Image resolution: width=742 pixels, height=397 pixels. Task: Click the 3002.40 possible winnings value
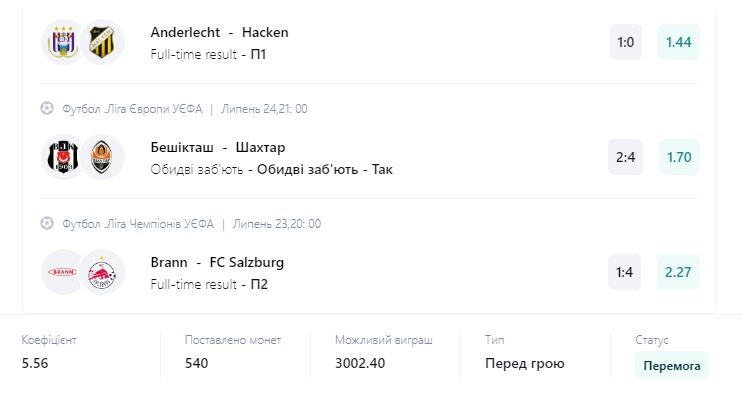360,363
